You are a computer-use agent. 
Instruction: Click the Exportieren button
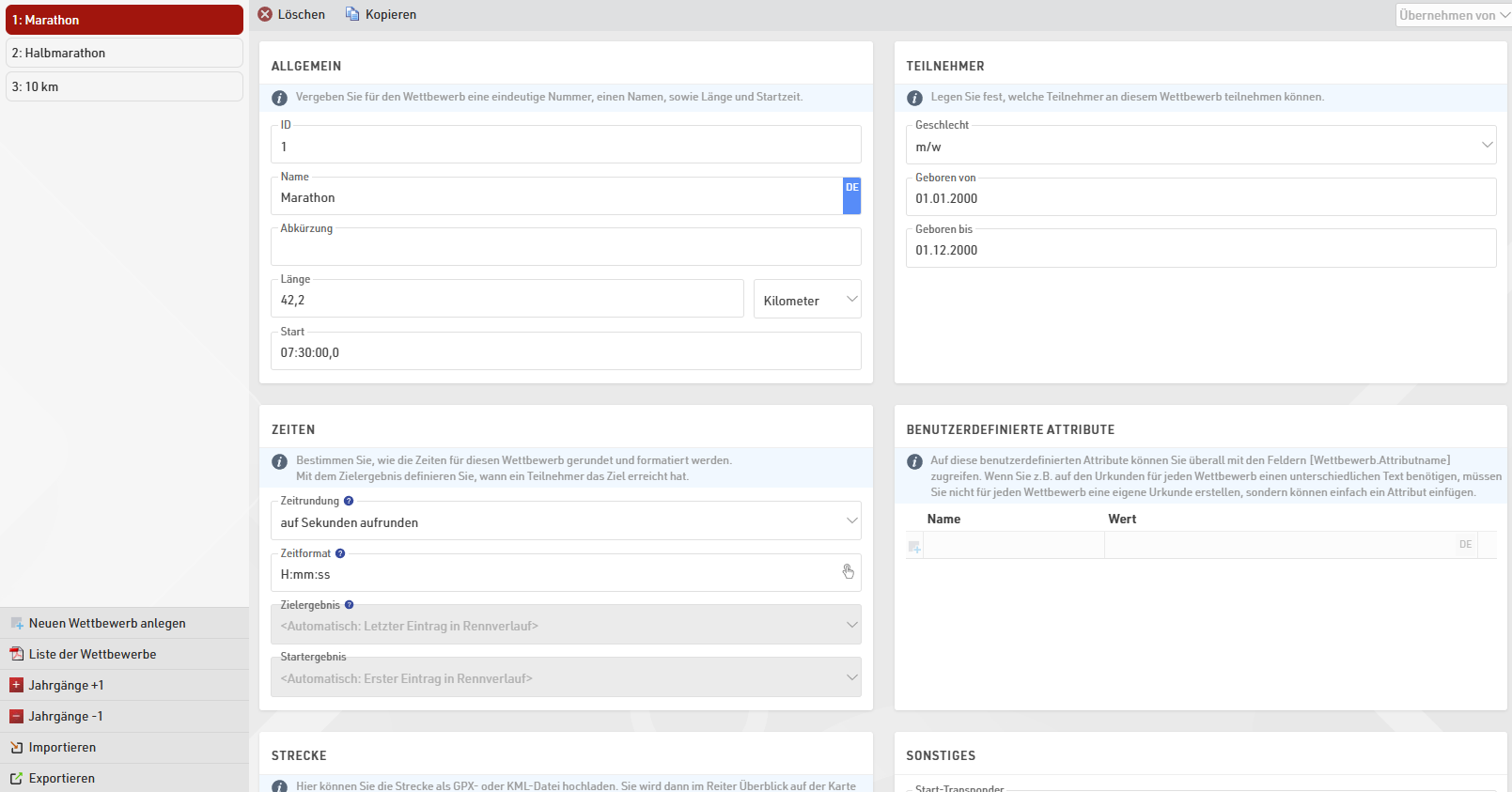(x=61, y=778)
